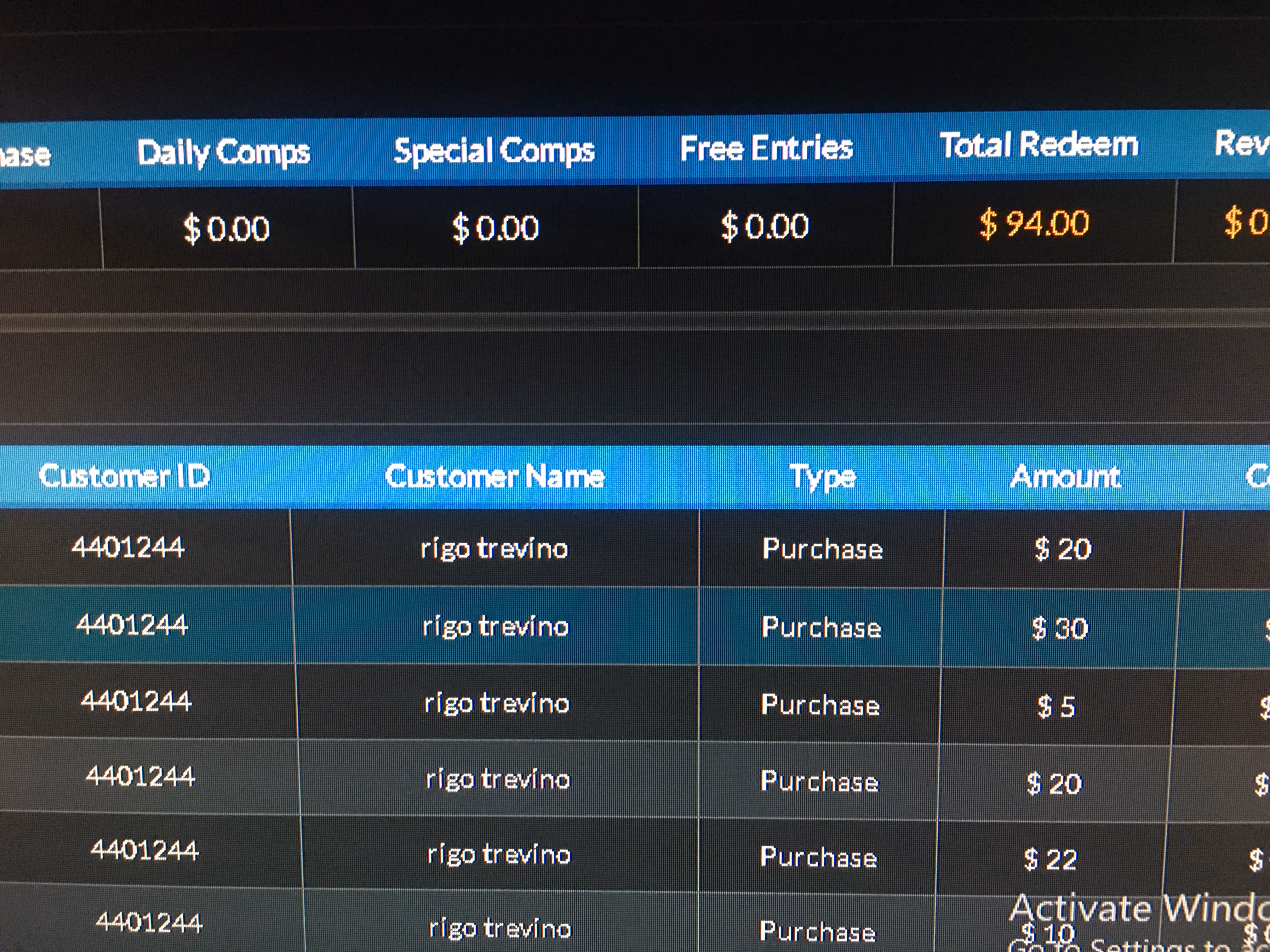Image resolution: width=1270 pixels, height=952 pixels.
Task: Click the Special Comps $0.00 cell
Action: [x=495, y=227]
